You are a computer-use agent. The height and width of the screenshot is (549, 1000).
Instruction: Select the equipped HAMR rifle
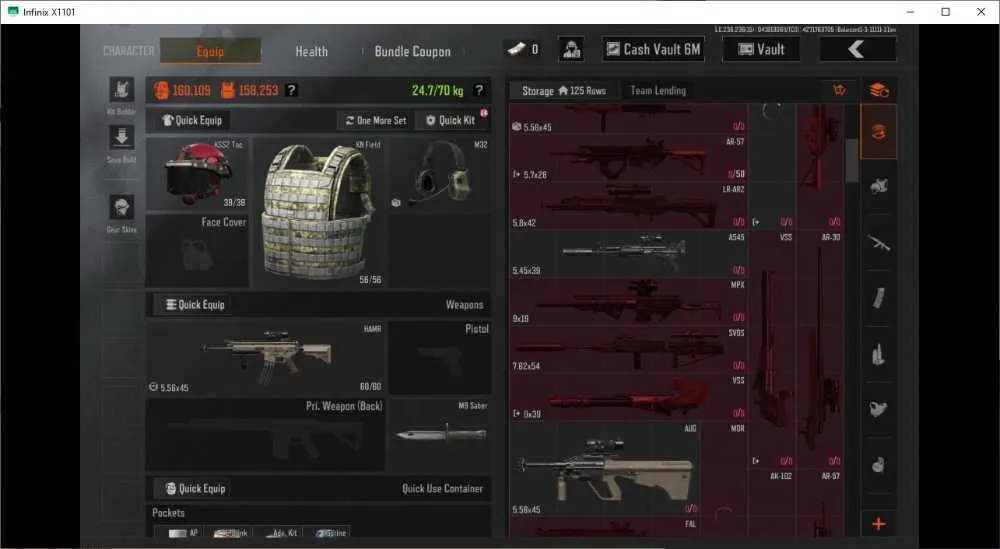[x=265, y=357]
